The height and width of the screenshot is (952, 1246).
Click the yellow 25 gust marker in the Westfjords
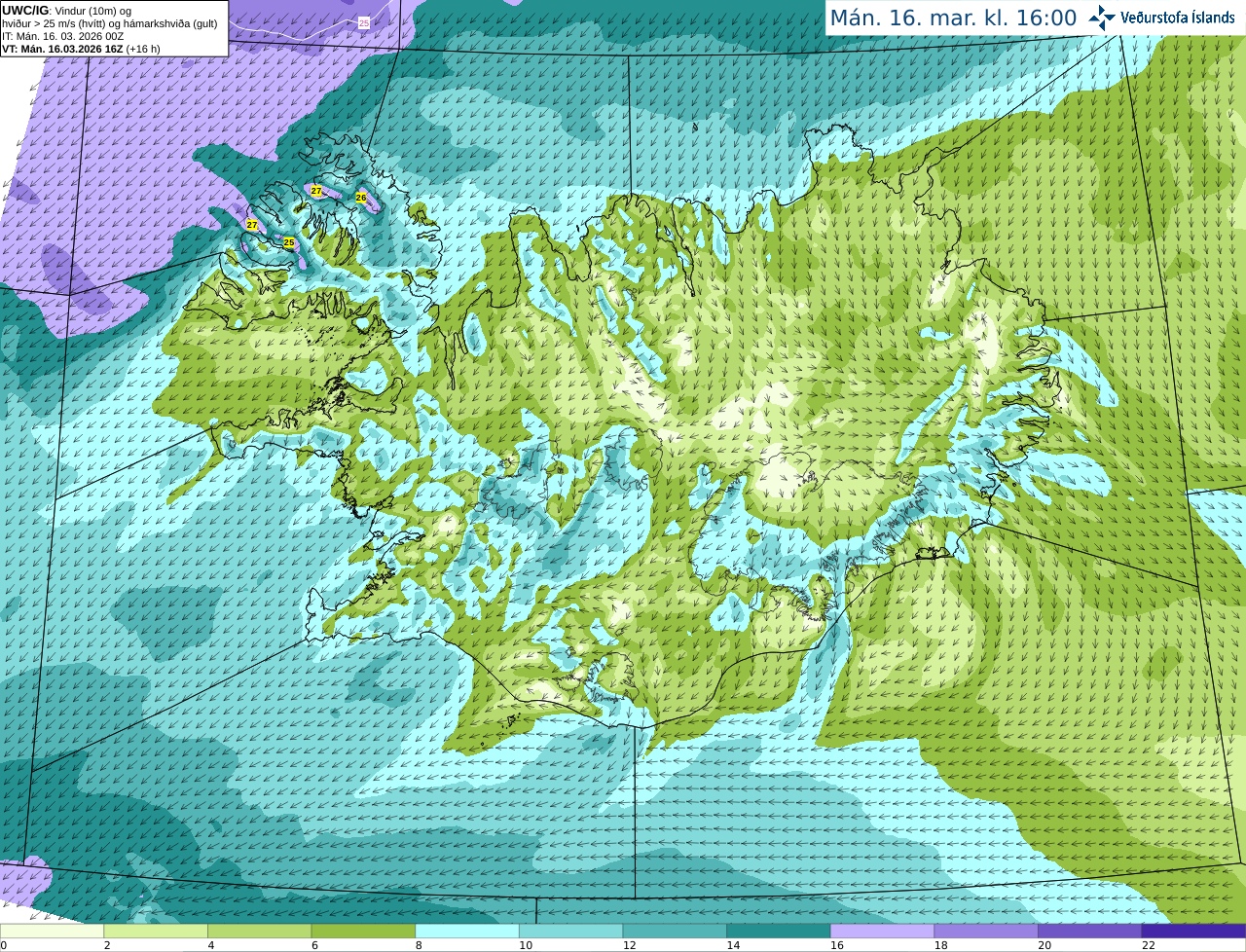(x=288, y=242)
